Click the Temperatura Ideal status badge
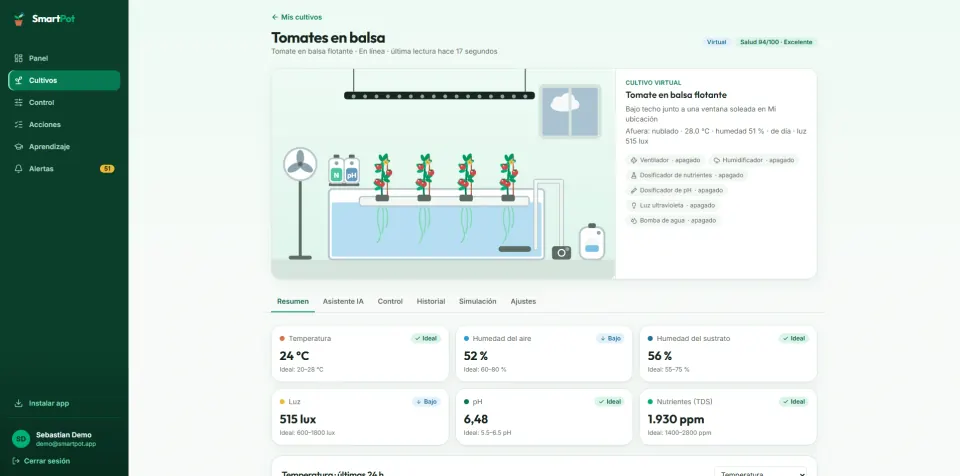This screenshot has height=476, width=960. [x=426, y=338]
